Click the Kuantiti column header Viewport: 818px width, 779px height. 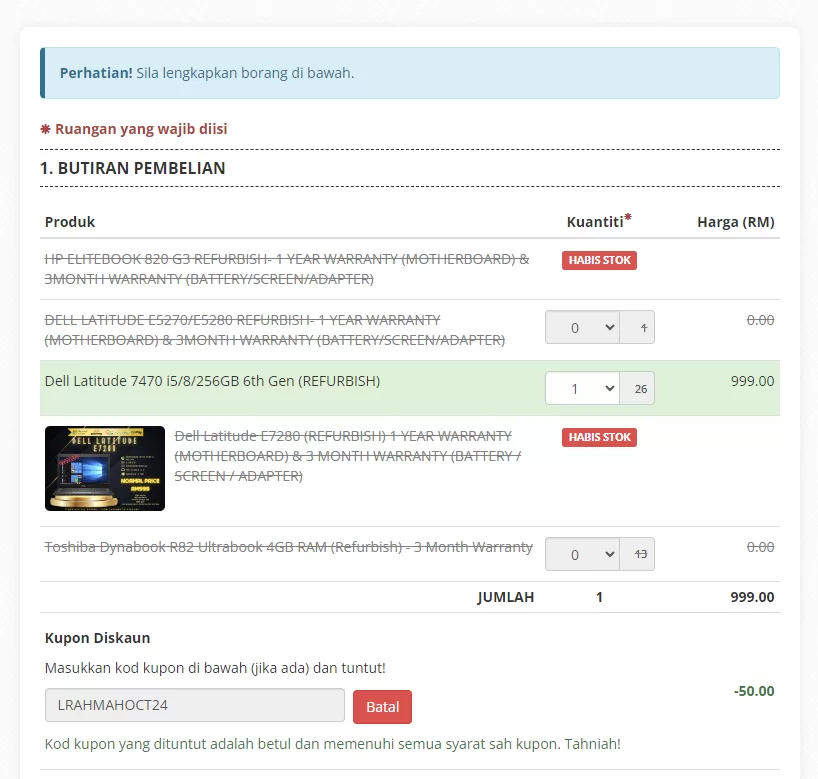pyautogui.click(x=599, y=221)
